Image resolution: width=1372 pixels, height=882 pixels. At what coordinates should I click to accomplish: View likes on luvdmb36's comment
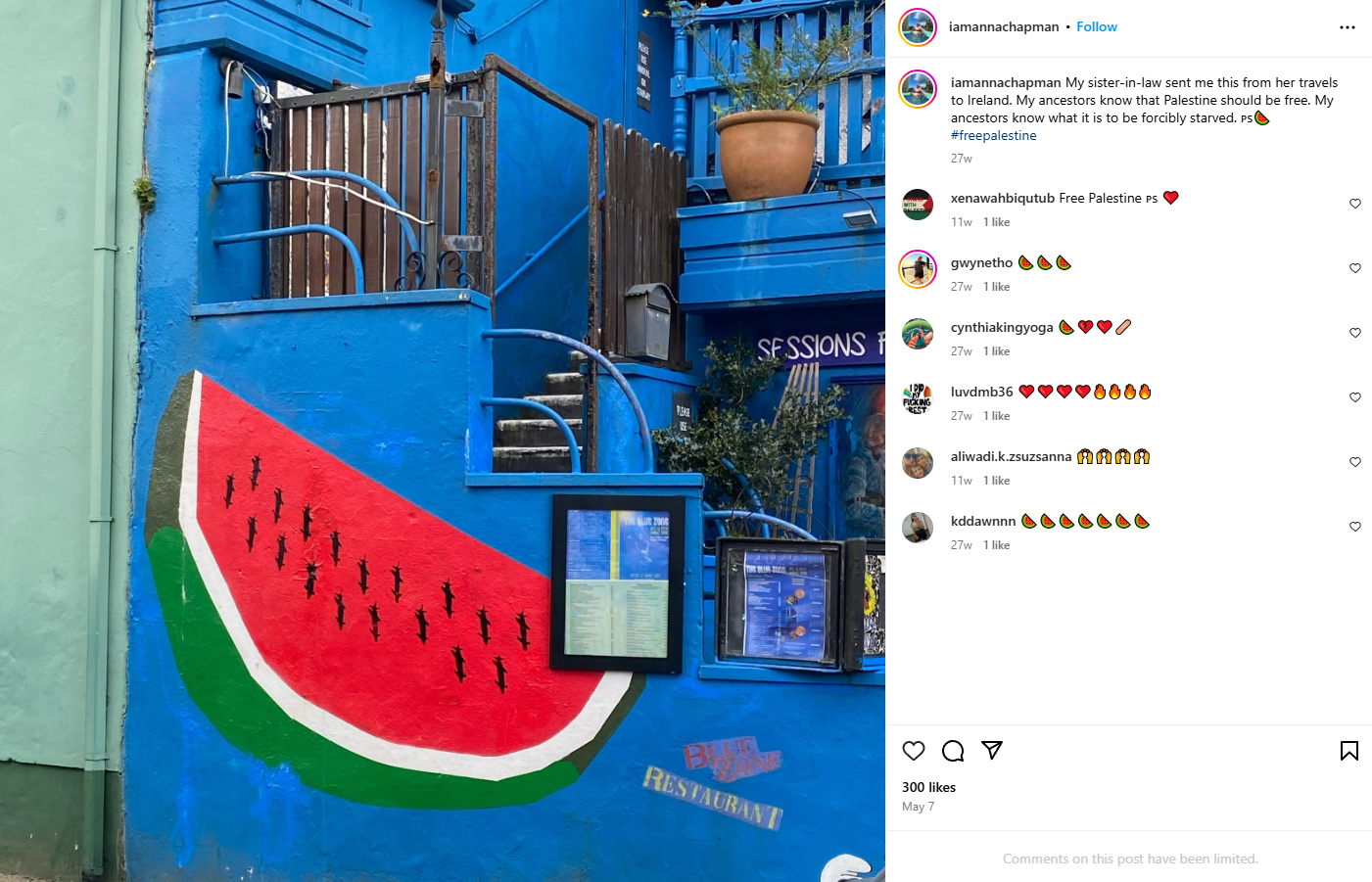click(x=996, y=416)
